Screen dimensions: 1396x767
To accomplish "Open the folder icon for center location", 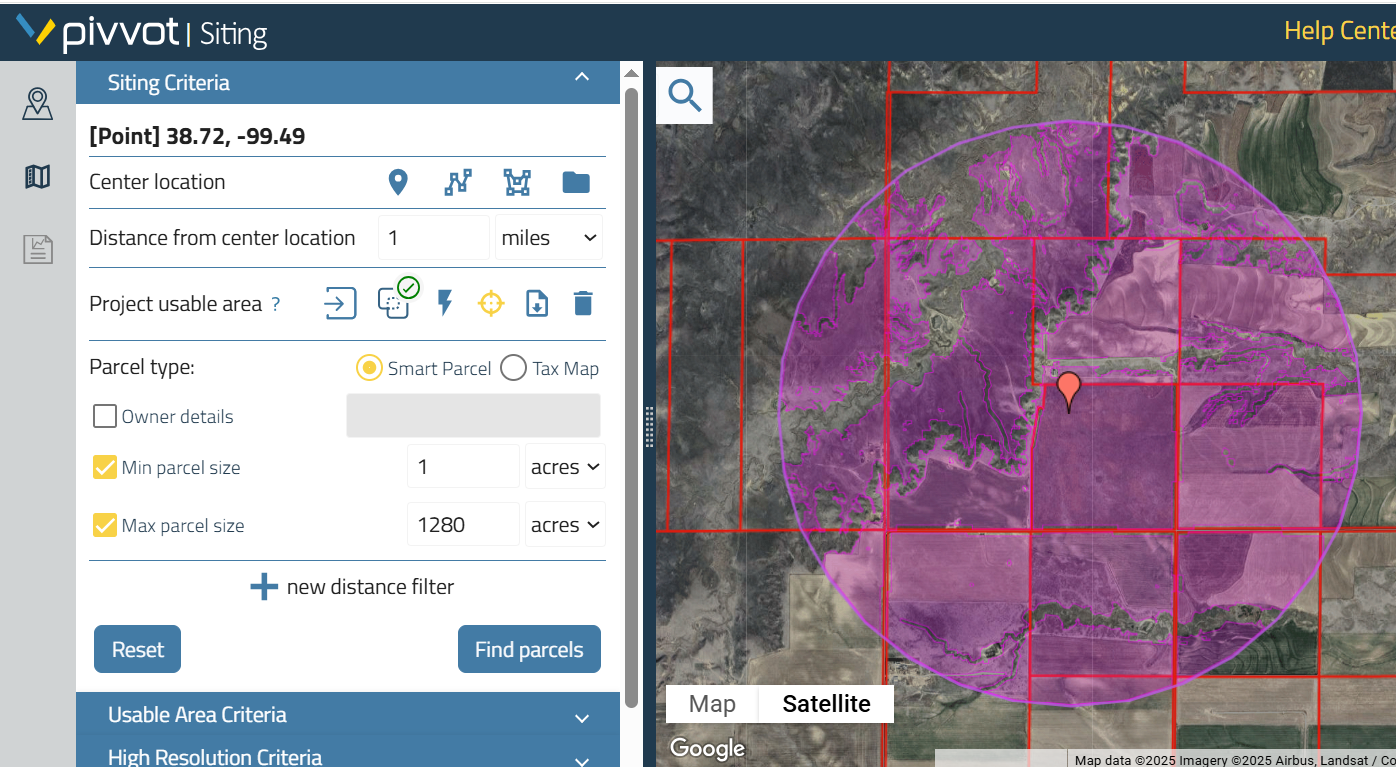I will pyautogui.click(x=576, y=182).
